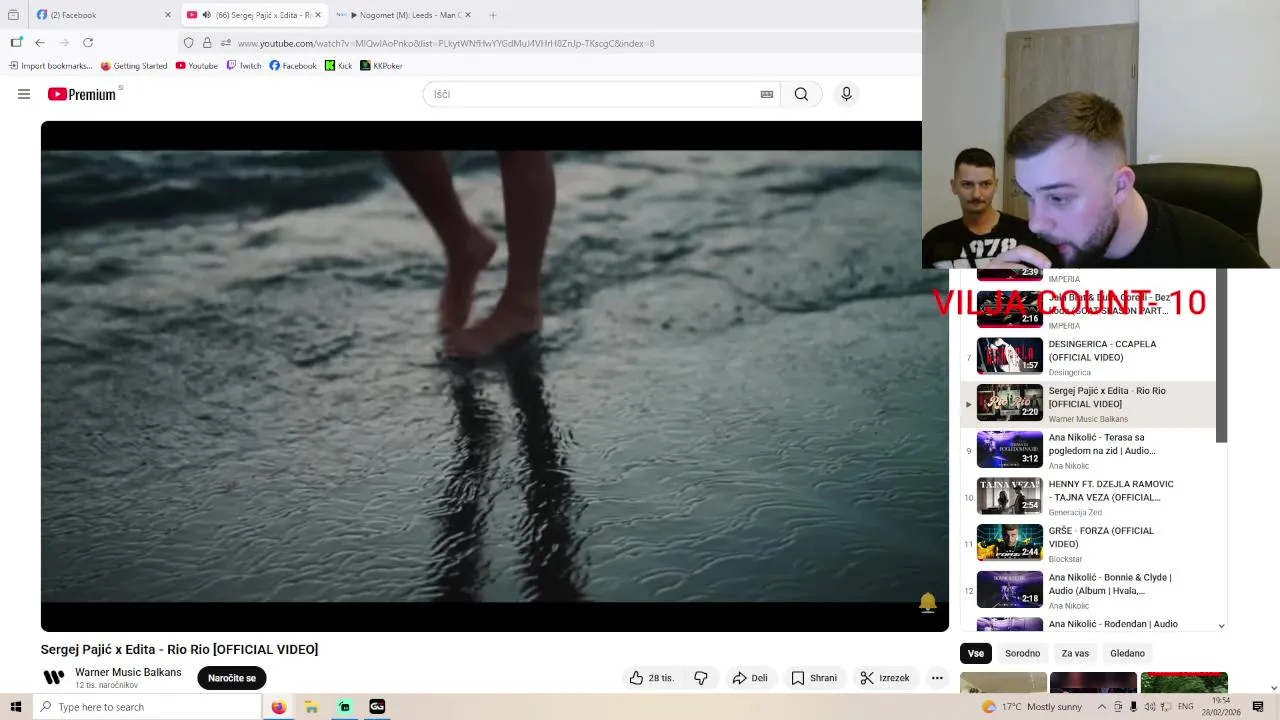The height and width of the screenshot is (720, 1280).
Task: Play HENNY FT. DZEJLA RAMOVIC - TAJNA VEZA
Action: click(x=1088, y=497)
